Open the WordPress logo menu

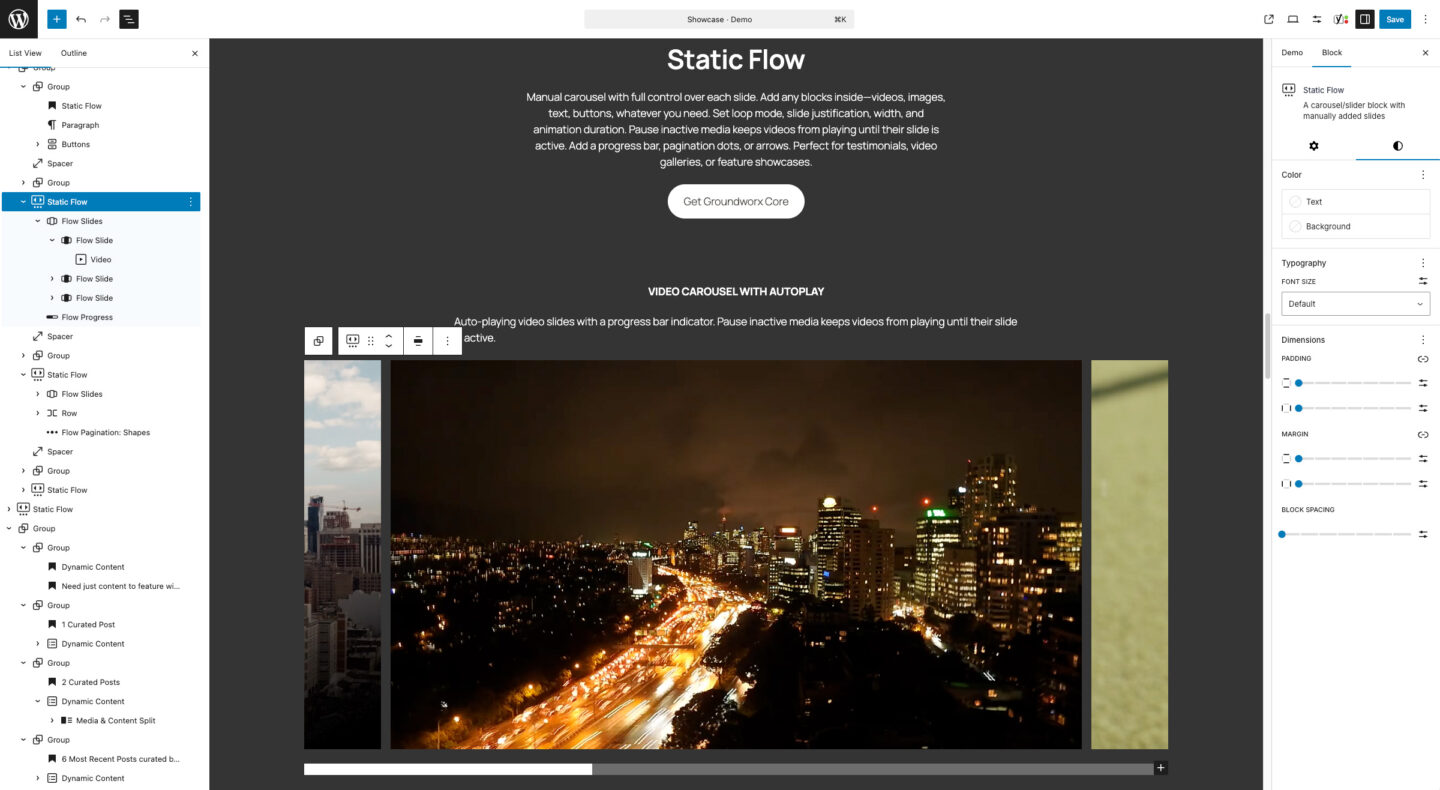[18, 18]
